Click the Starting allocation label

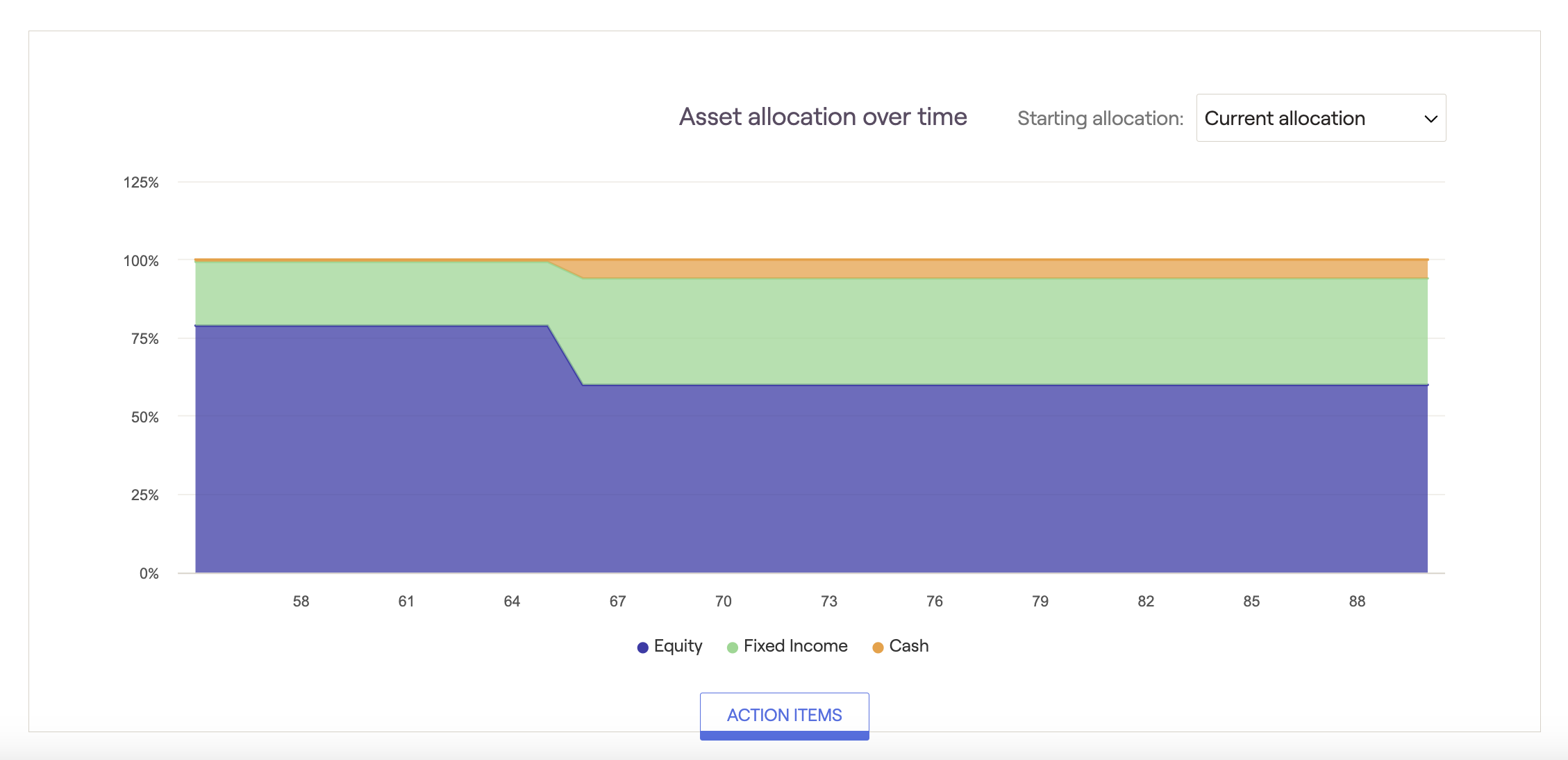click(x=1100, y=119)
